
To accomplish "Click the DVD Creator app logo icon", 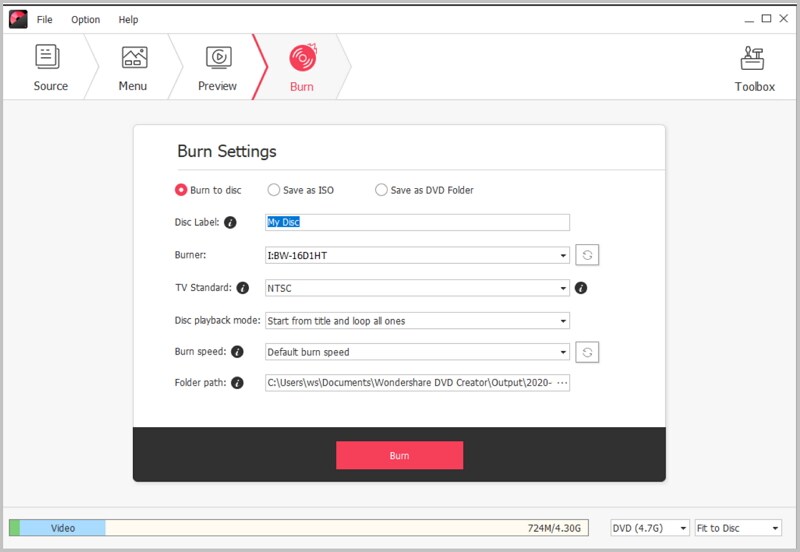I will pos(18,19).
